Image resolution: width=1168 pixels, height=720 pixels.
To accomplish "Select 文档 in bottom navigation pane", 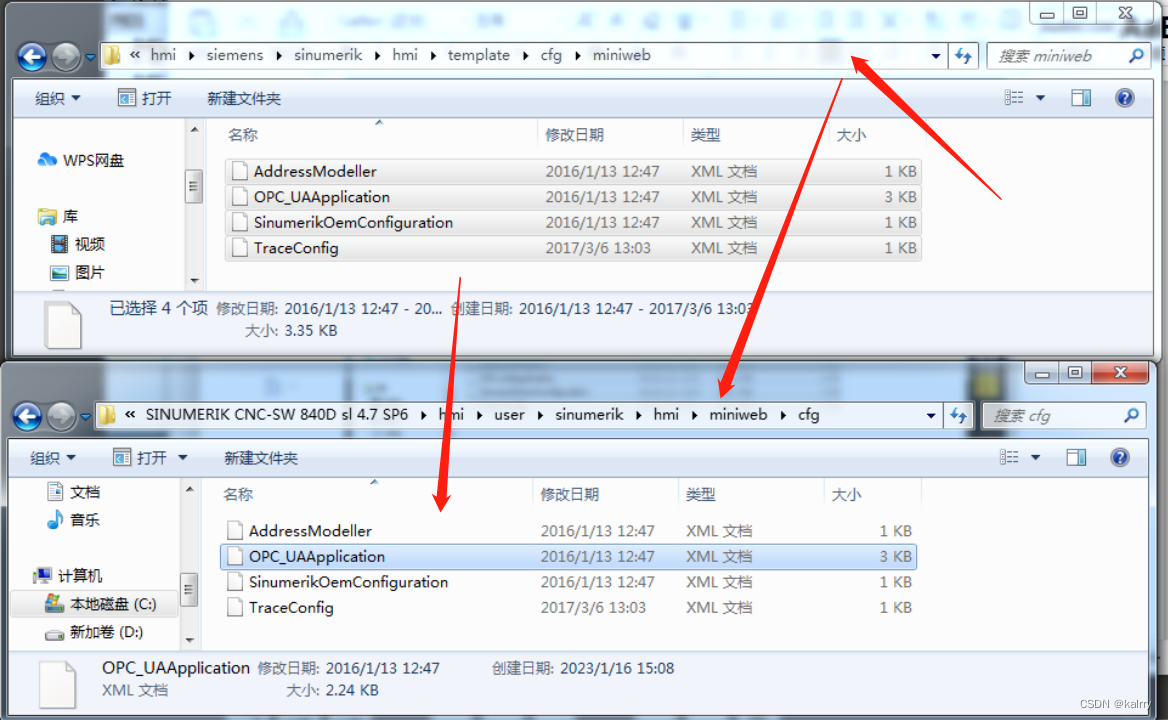I will pyautogui.click(x=73, y=491).
